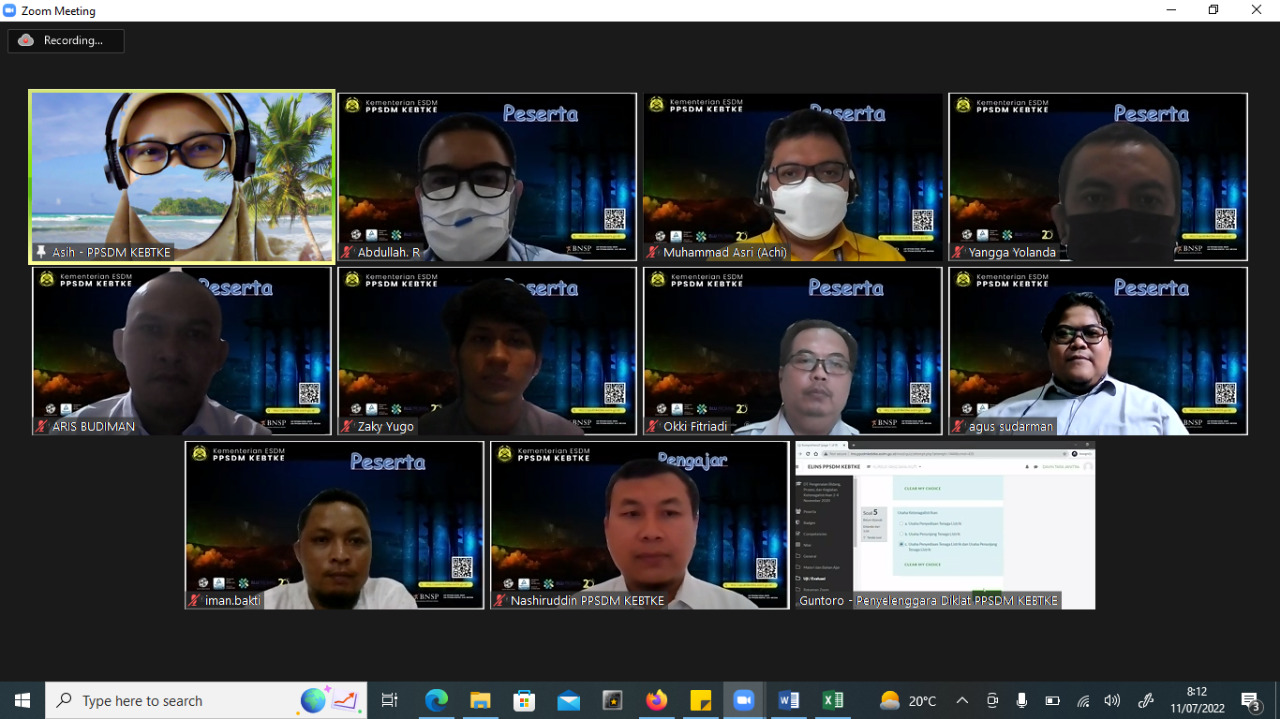Open Excel from the taskbar

832,700
